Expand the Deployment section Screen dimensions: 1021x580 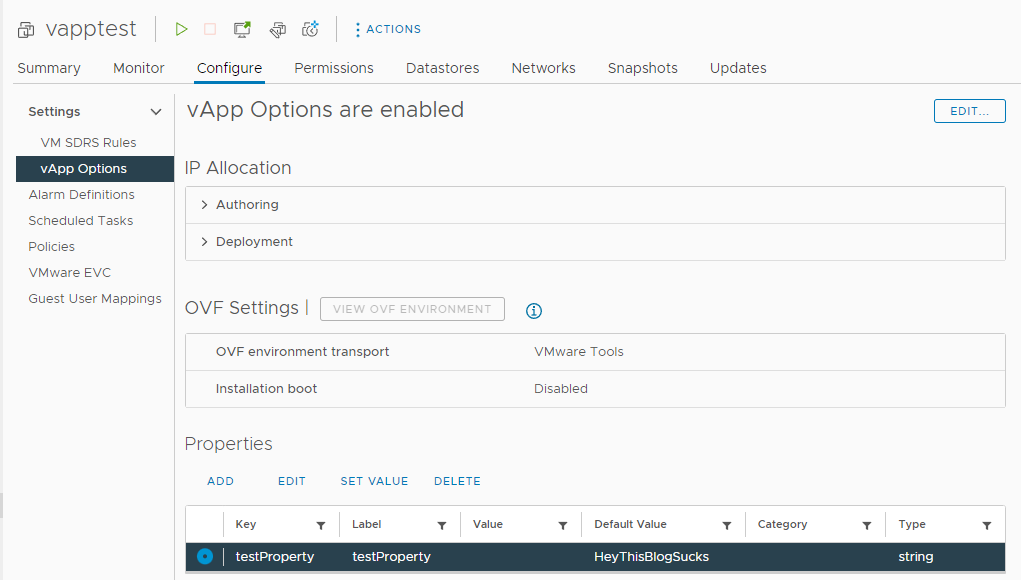205,242
